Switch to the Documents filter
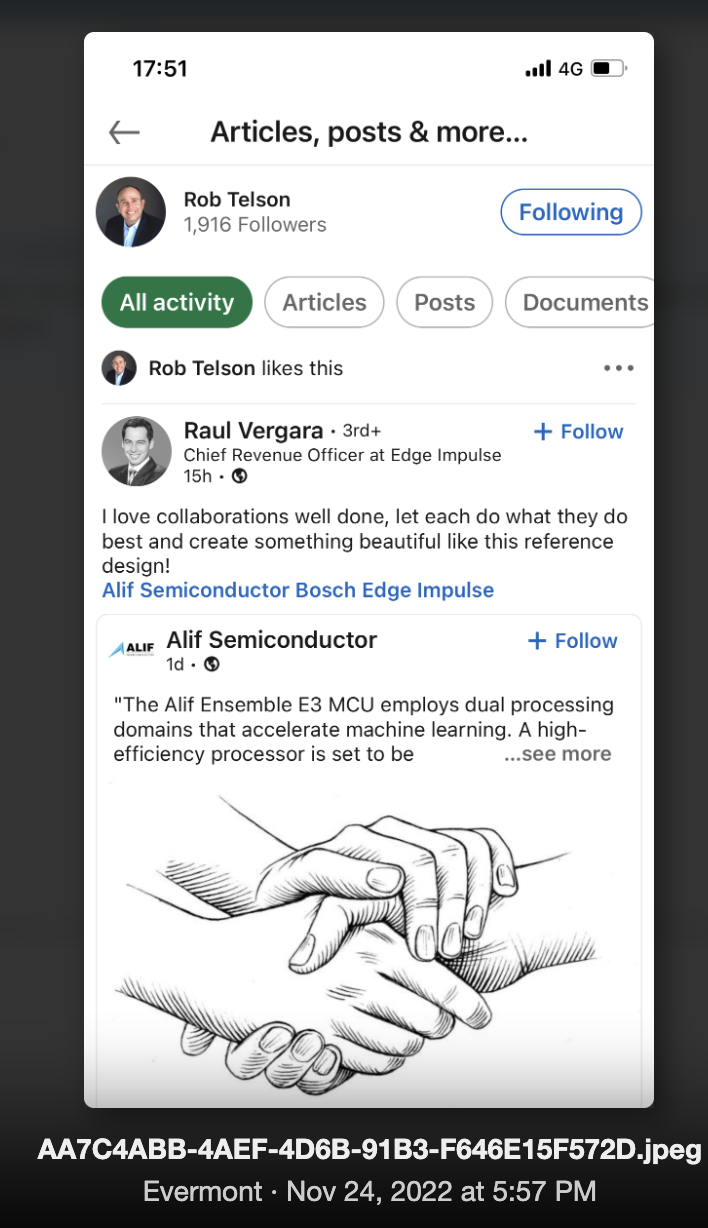708x1228 pixels. [x=584, y=302]
